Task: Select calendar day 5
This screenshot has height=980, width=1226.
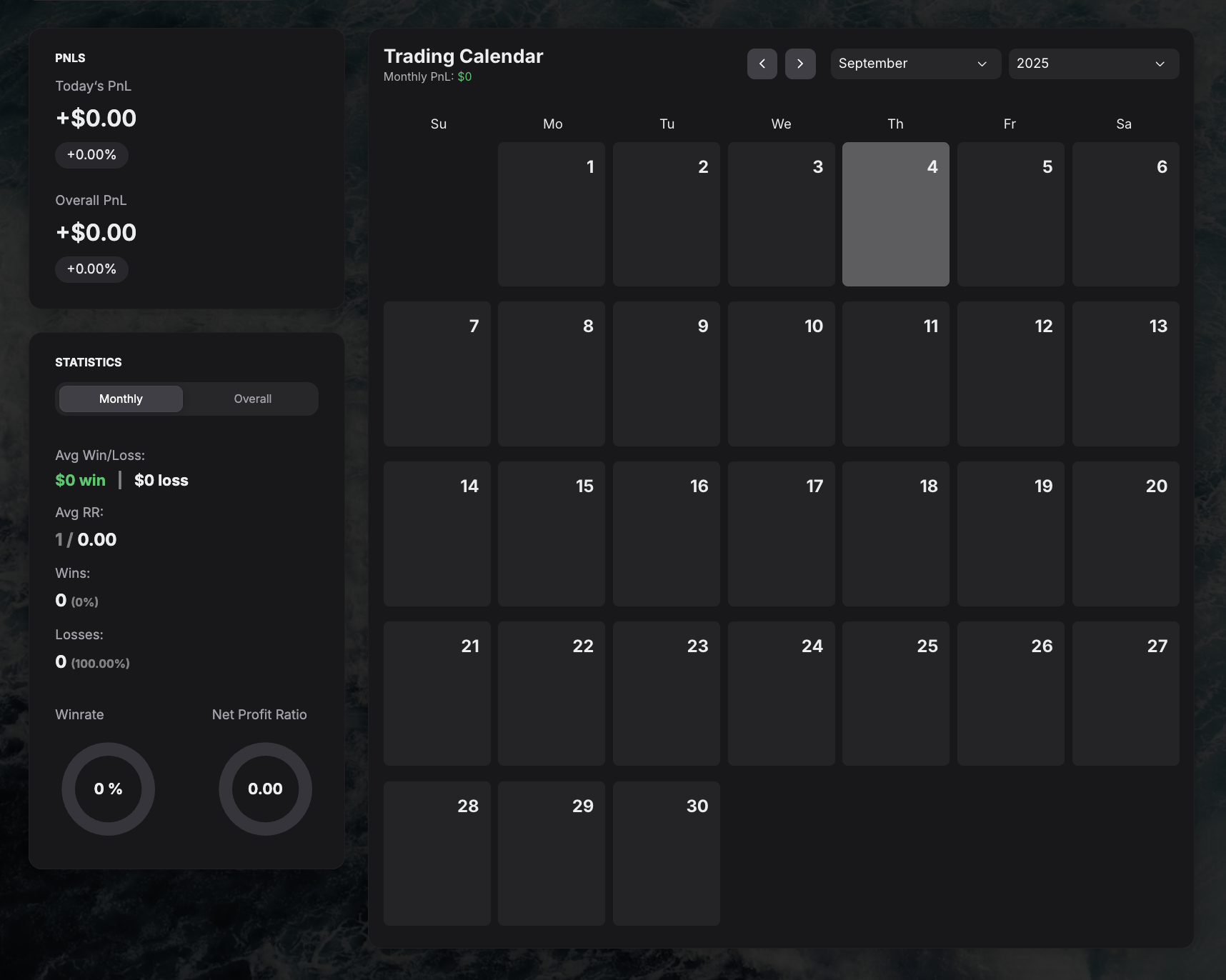Action: point(1010,214)
